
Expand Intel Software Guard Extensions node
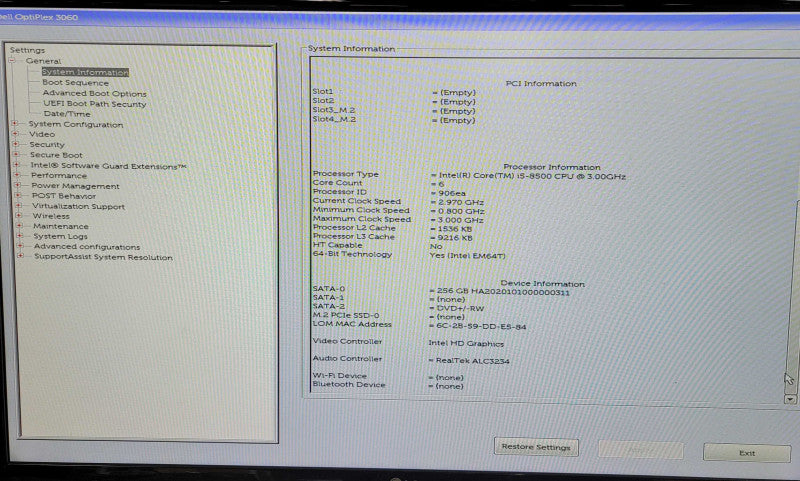[16, 165]
